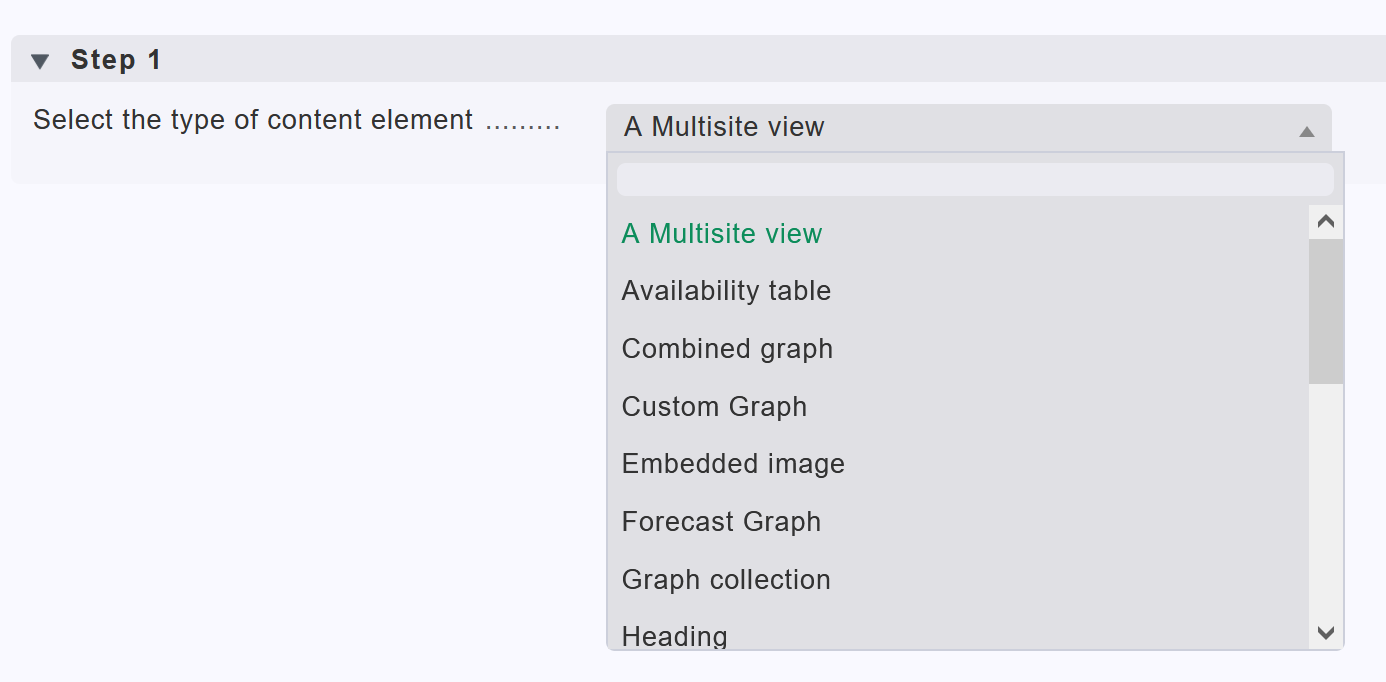Choose 'Embedded image' from the dropdown
1386x682 pixels.
click(x=733, y=464)
